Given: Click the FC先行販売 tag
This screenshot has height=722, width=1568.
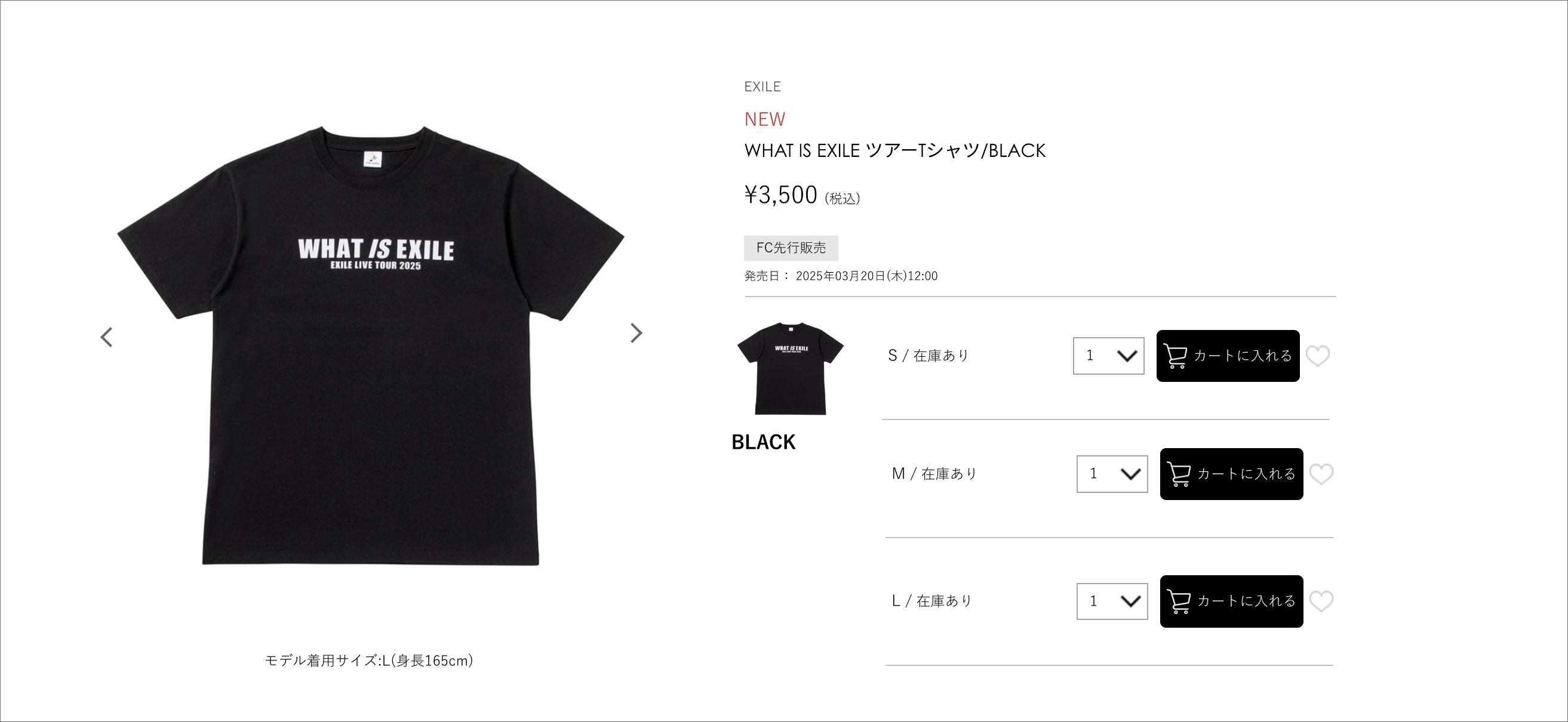Looking at the screenshot, I should point(791,248).
